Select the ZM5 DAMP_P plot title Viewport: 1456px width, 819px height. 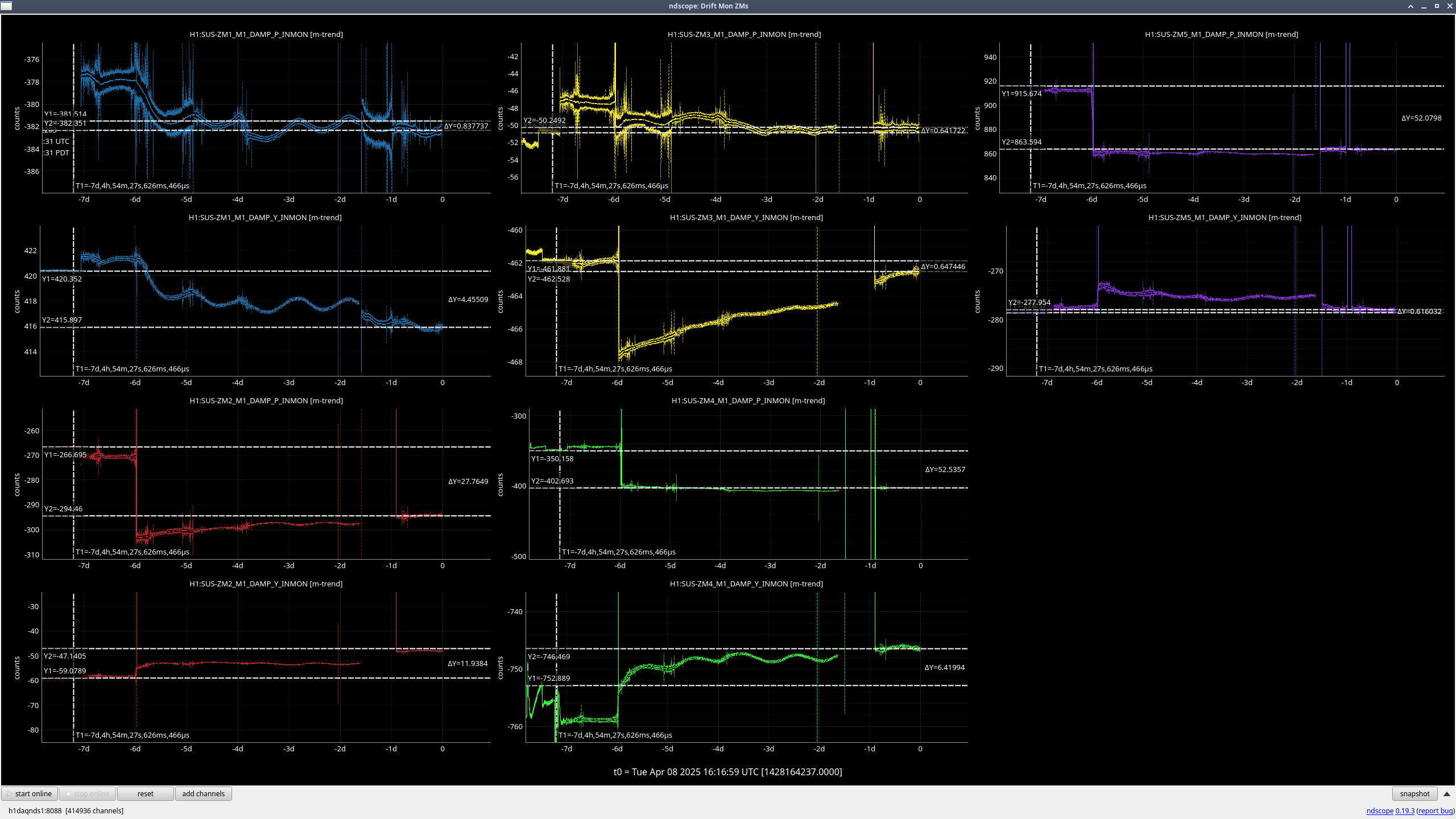coord(1222,34)
